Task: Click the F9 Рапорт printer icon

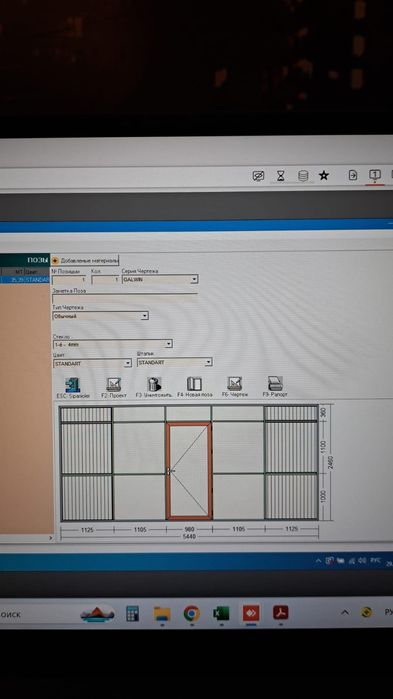Action: coord(275,383)
